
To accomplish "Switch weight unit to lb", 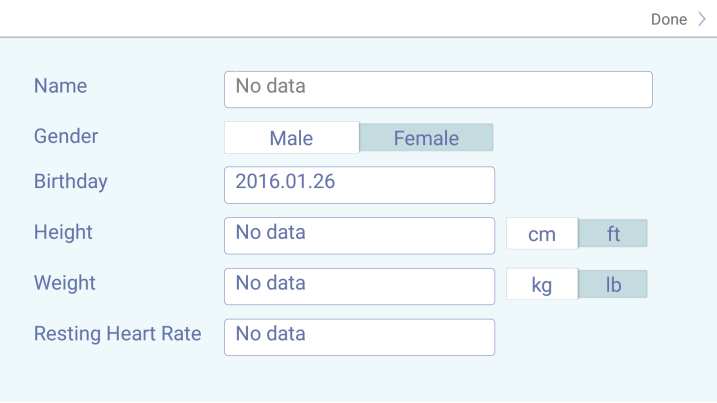I will click(x=613, y=285).
